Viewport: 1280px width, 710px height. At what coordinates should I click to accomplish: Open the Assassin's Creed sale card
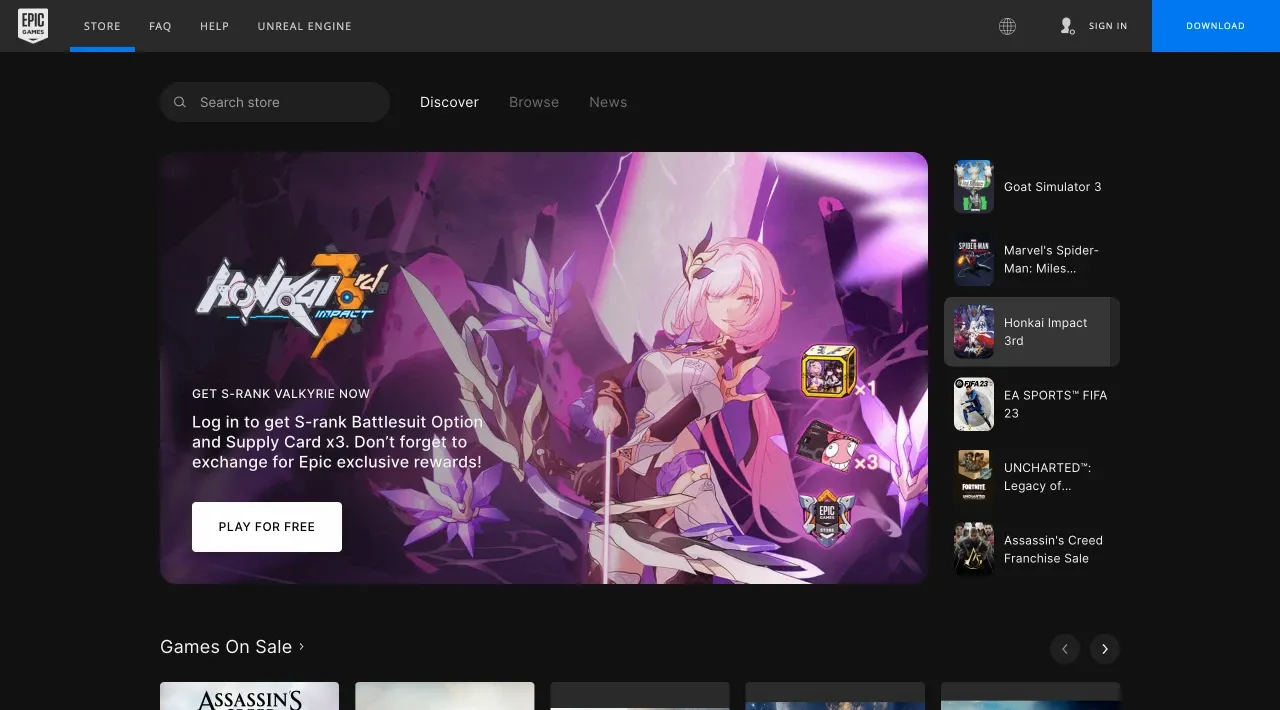pyautogui.click(x=250, y=696)
